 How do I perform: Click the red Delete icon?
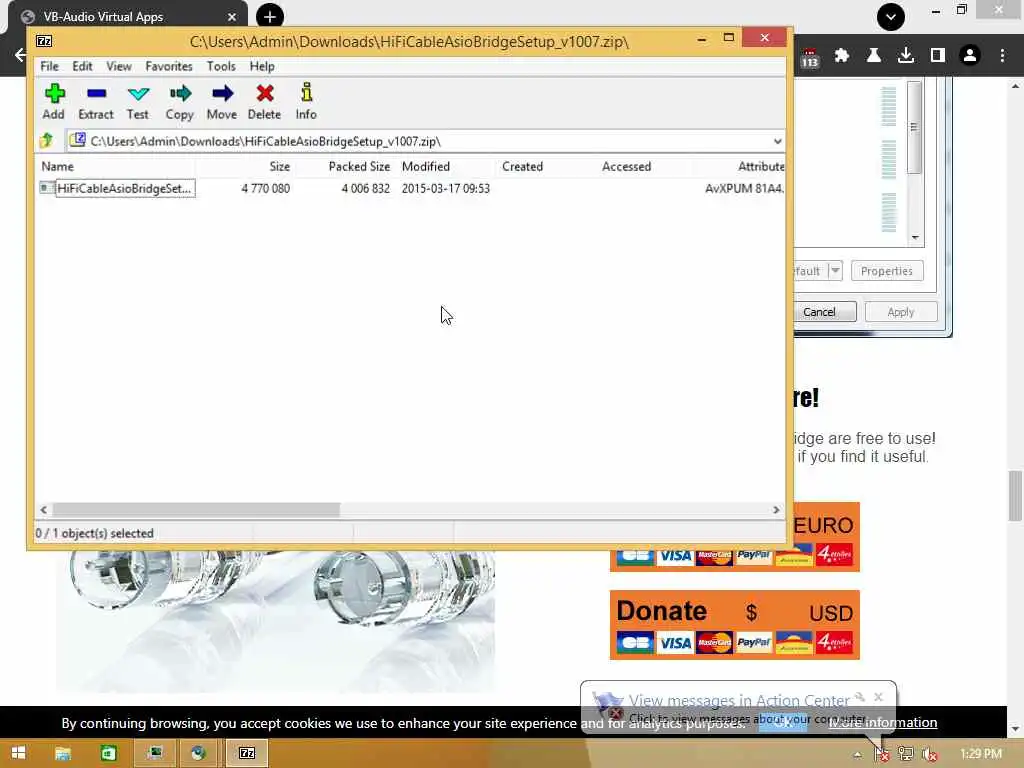coord(264,101)
